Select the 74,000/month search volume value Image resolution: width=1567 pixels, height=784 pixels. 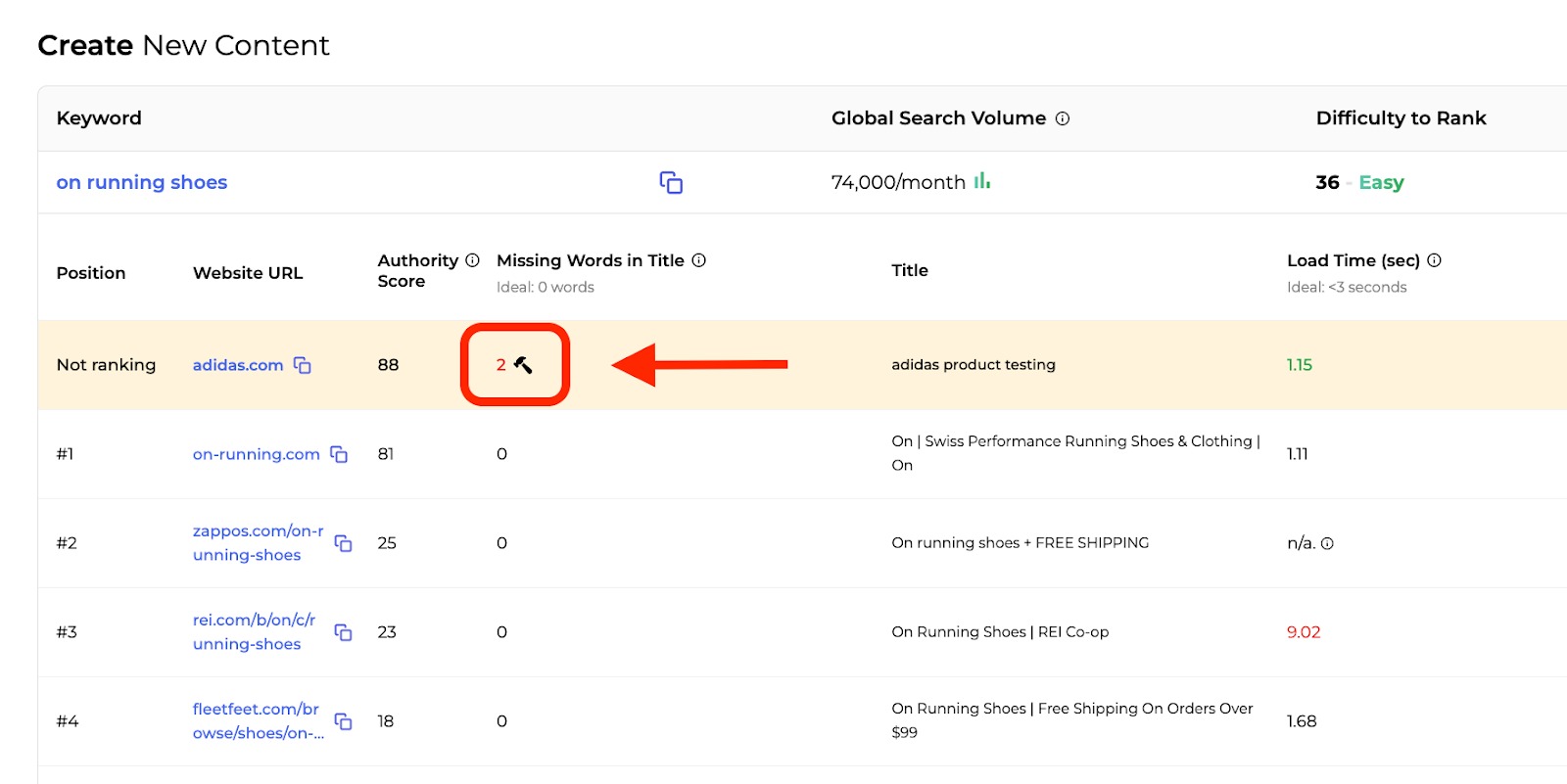pos(898,182)
